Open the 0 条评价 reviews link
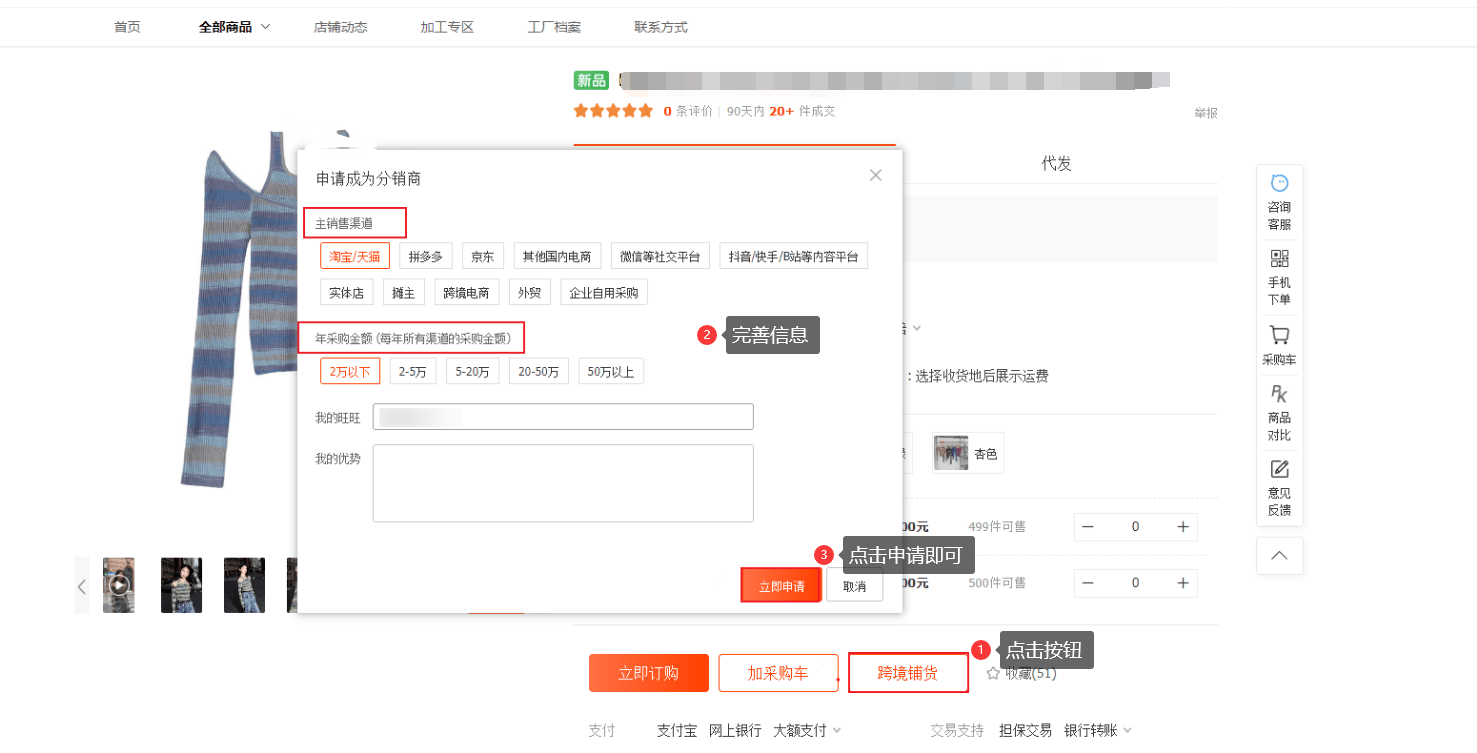The height and width of the screenshot is (753, 1477). coord(688,111)
